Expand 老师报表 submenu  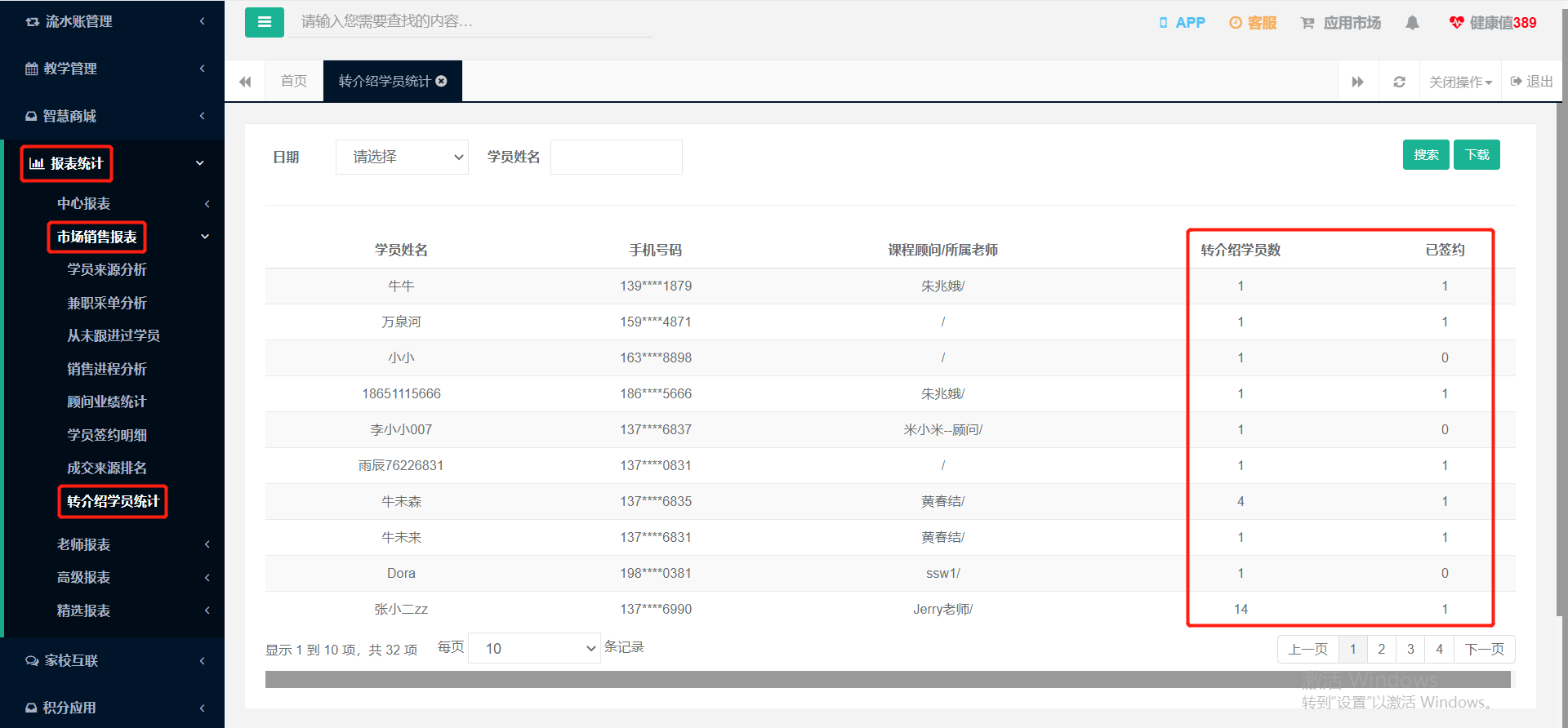tap(113, 544)
